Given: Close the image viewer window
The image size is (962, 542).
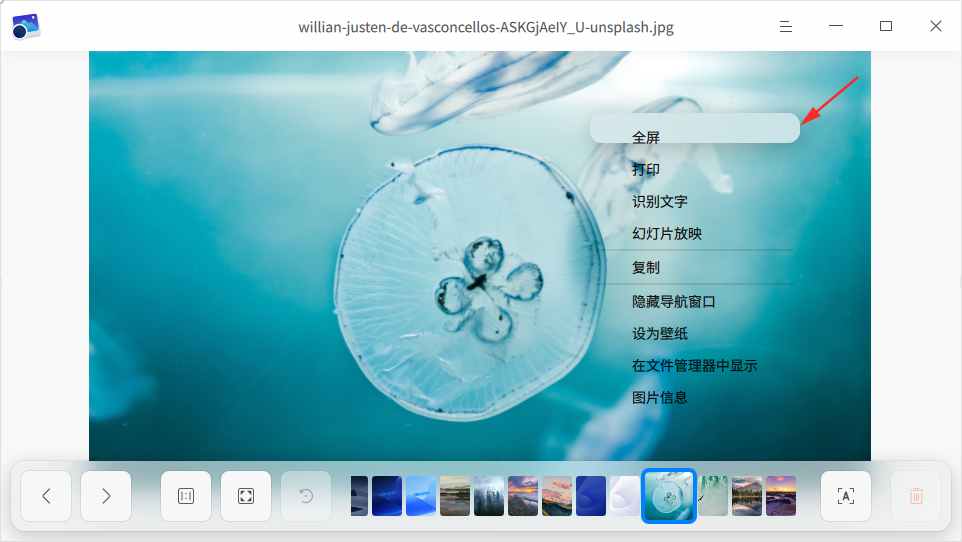Looking at the screenshot, I should (936, 26).
